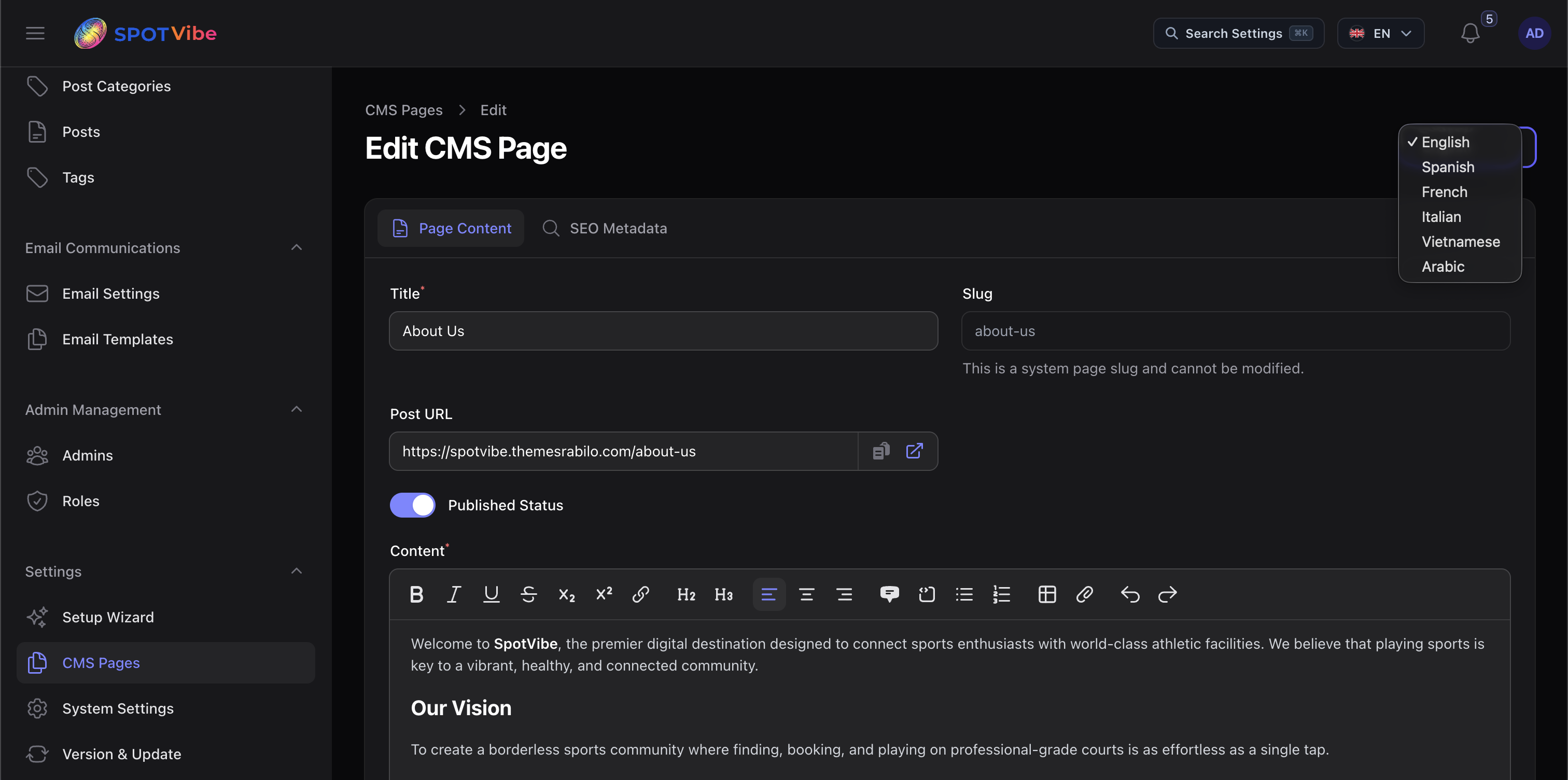Apply underline formatting
1568x780 pixels.
[491, 594]
